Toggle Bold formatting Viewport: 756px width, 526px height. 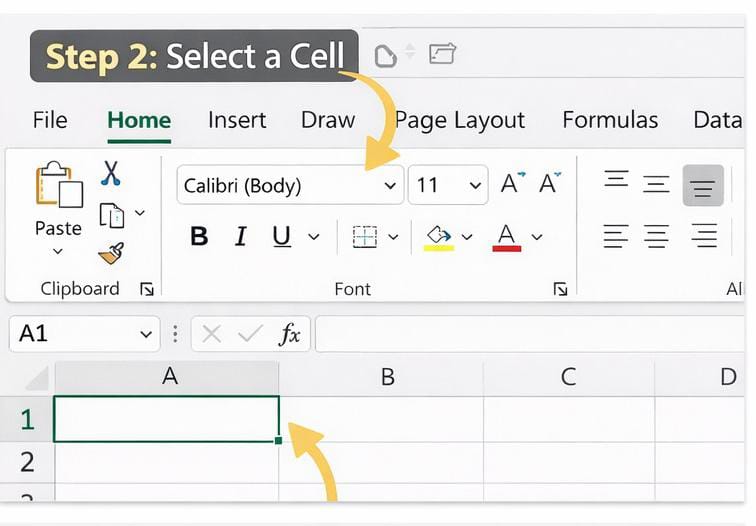click(x=199, y=237)
